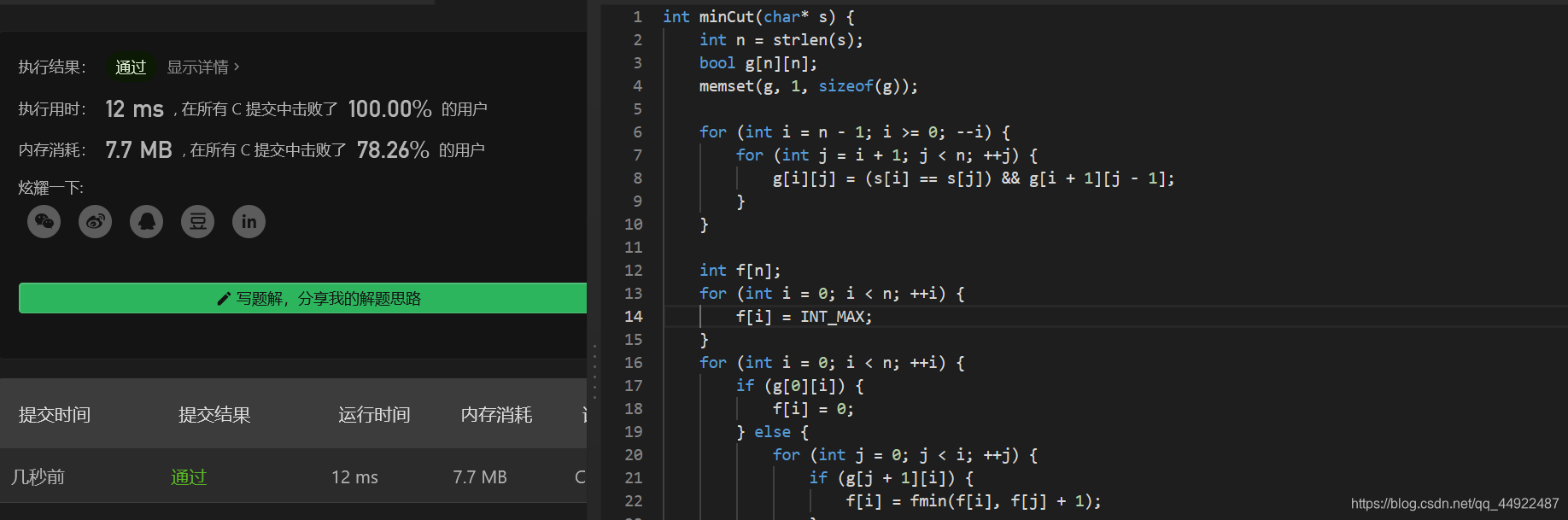
Task: Open the 通过 submission result in table
Action: (189, 477)
